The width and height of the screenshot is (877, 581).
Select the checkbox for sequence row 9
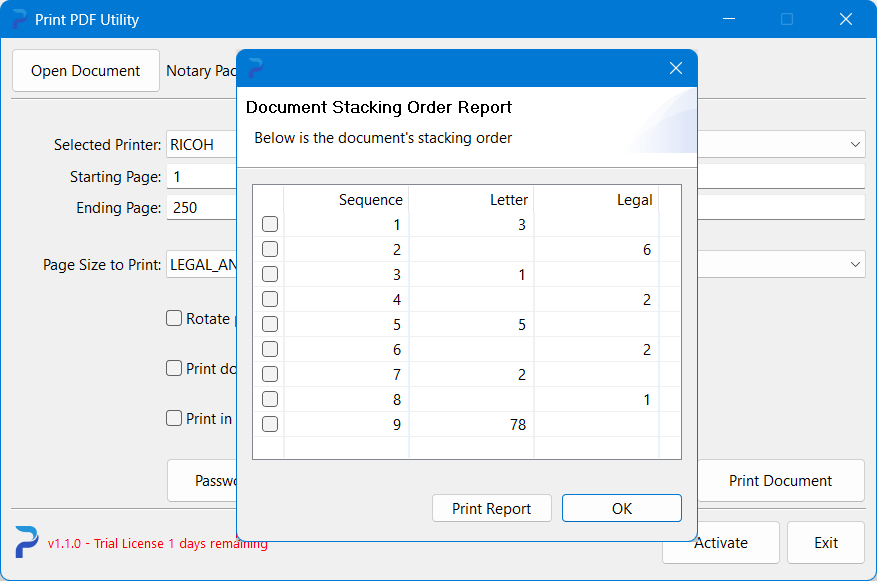tap(270, 424)
